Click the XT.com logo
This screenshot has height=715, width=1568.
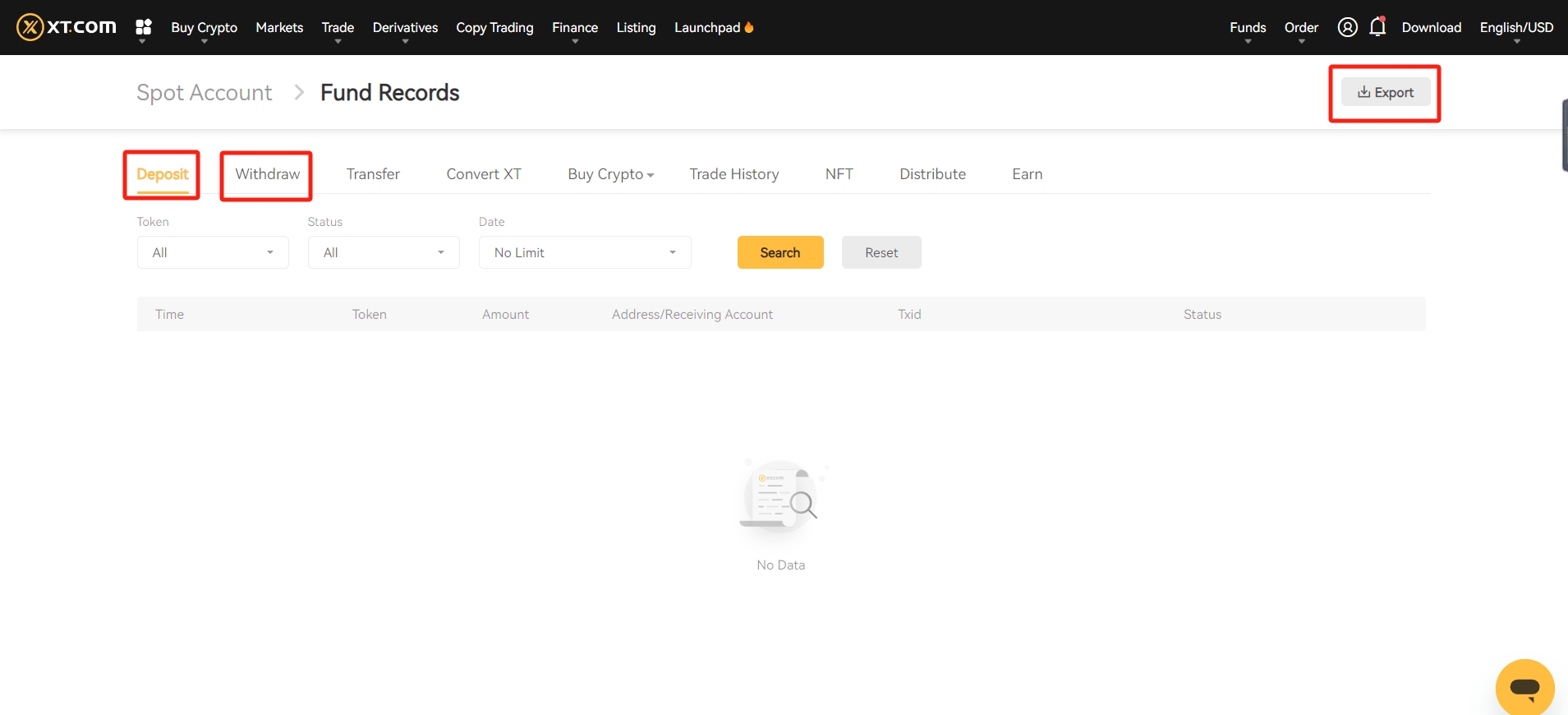click(x=67, y=27)
